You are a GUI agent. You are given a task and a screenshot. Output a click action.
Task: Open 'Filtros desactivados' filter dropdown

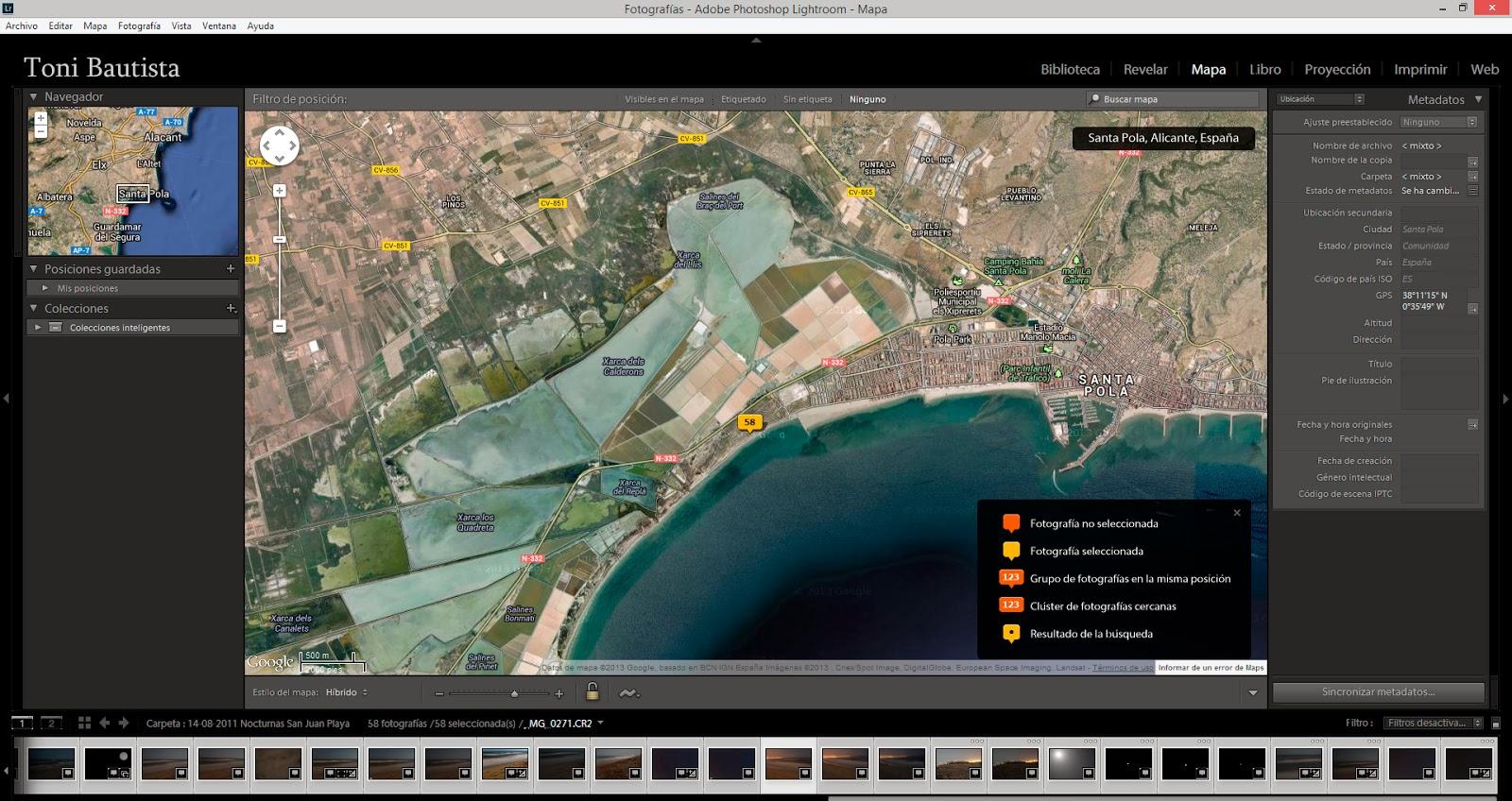(1435, 724)
